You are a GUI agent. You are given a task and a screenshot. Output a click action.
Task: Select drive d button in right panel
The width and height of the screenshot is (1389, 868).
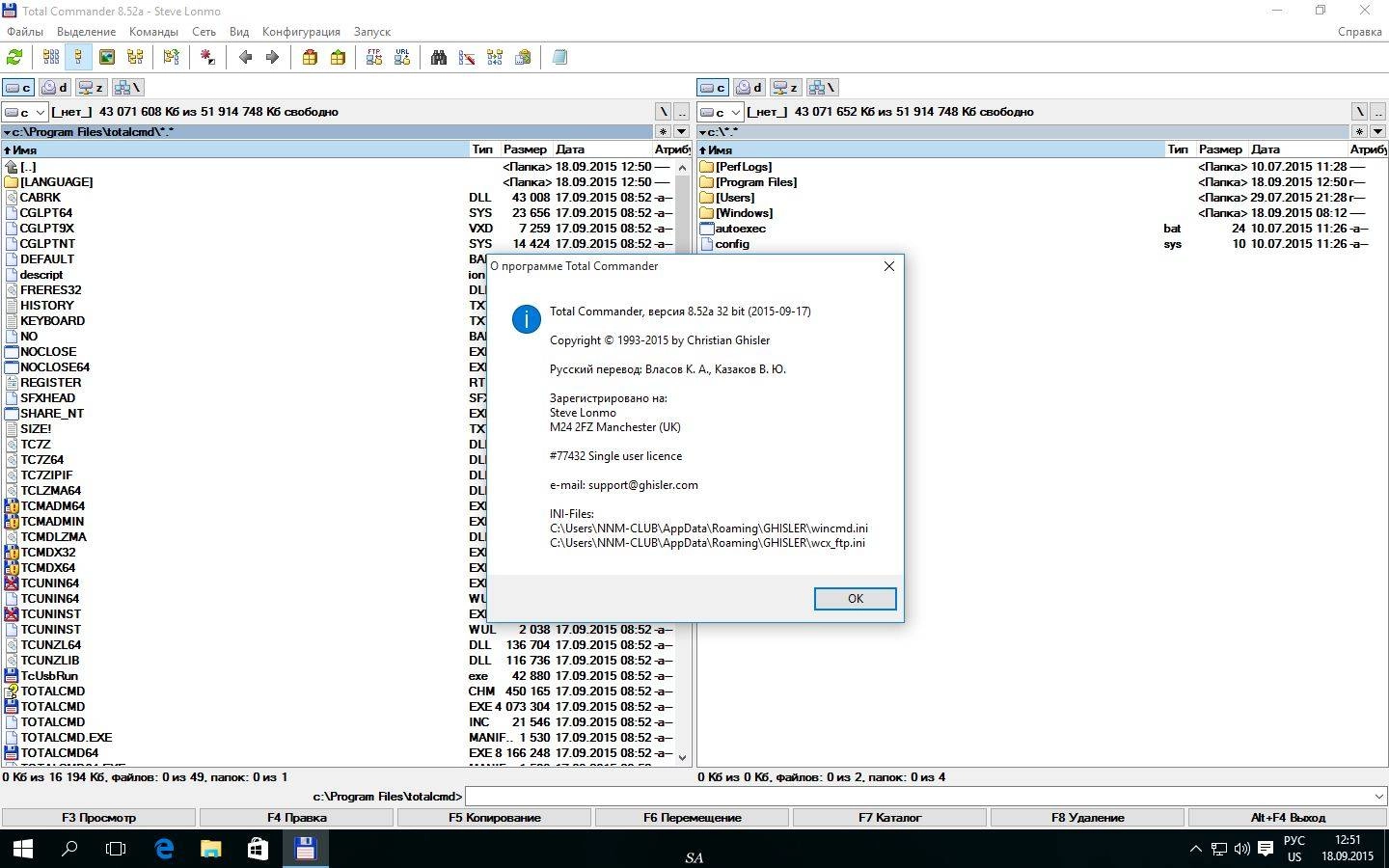point(749,88)
